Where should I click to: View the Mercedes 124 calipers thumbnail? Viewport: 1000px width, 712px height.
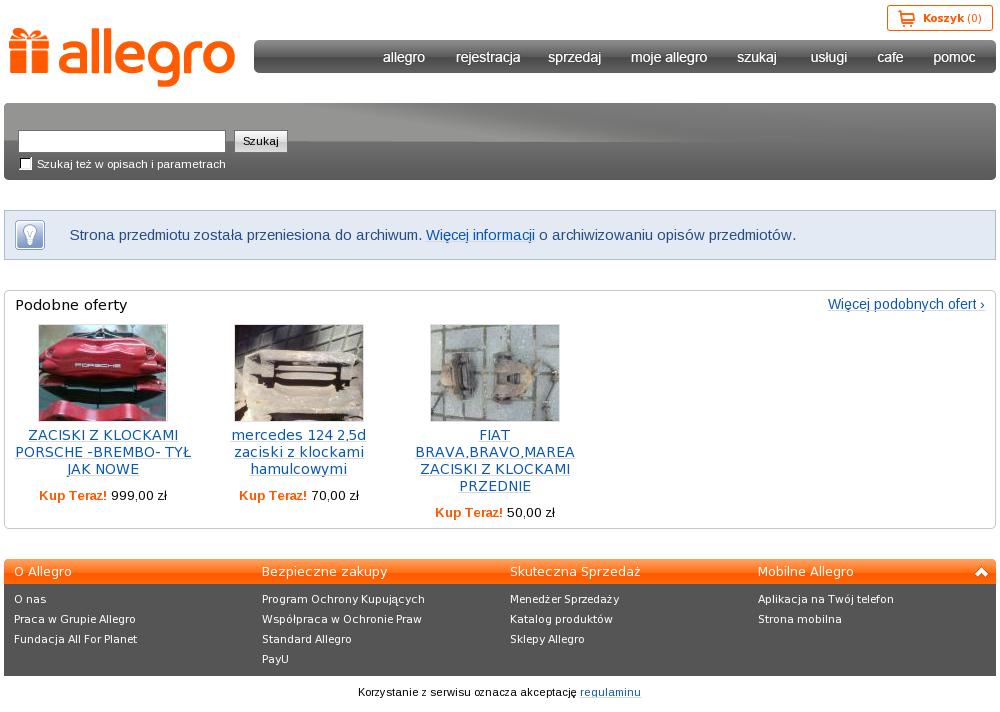tap(299, 373)
